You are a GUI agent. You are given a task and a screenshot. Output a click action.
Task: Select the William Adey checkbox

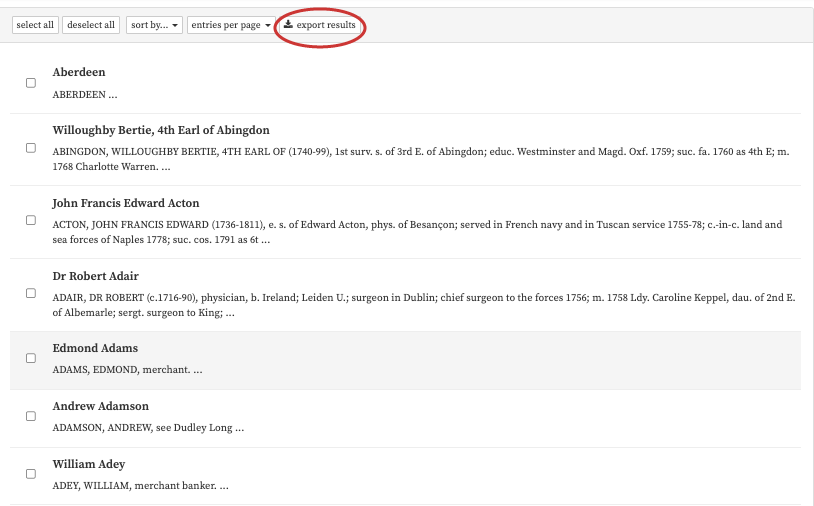pos(31,474)
